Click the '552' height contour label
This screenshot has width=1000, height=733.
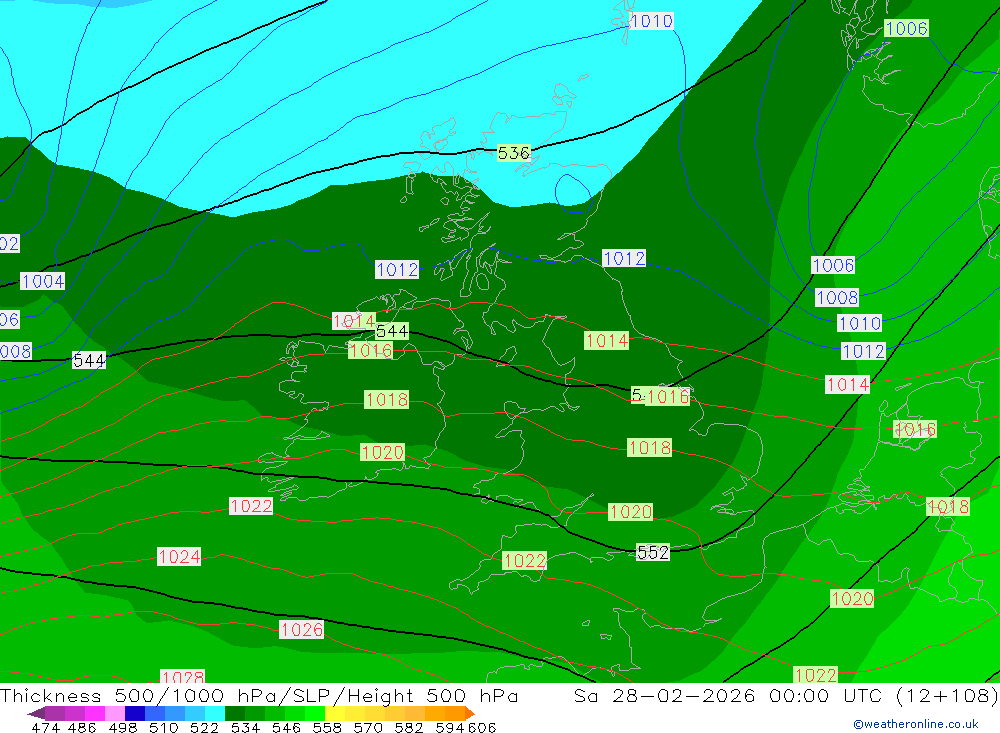point(653,552)
